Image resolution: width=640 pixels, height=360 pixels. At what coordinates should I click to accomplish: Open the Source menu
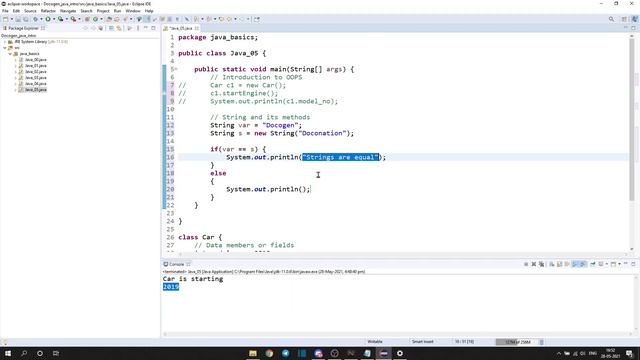(30, 11)
